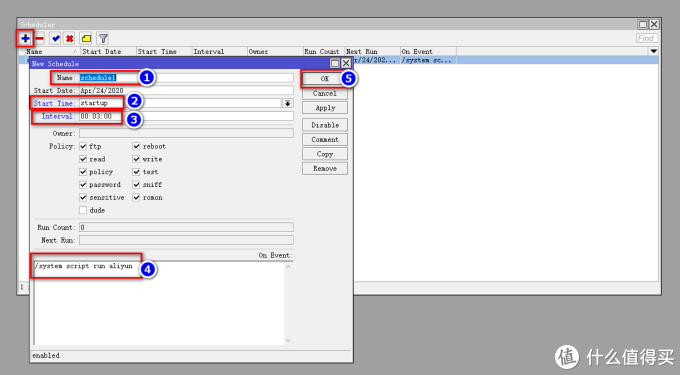The image size is (680, 375).
Task: Click the Find search box
Action: coord(647,39)
